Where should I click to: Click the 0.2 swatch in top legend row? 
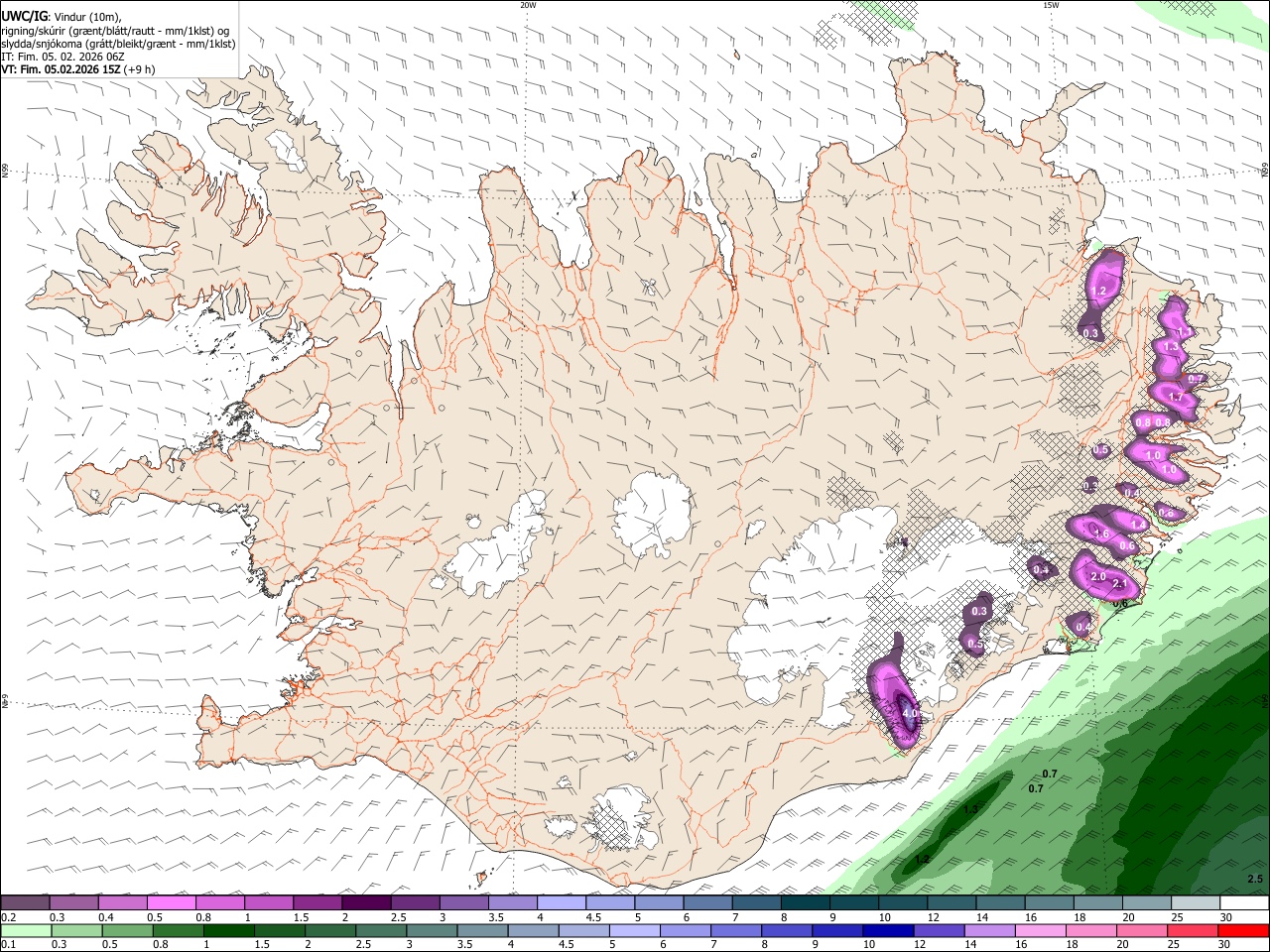tap(25, 903)
